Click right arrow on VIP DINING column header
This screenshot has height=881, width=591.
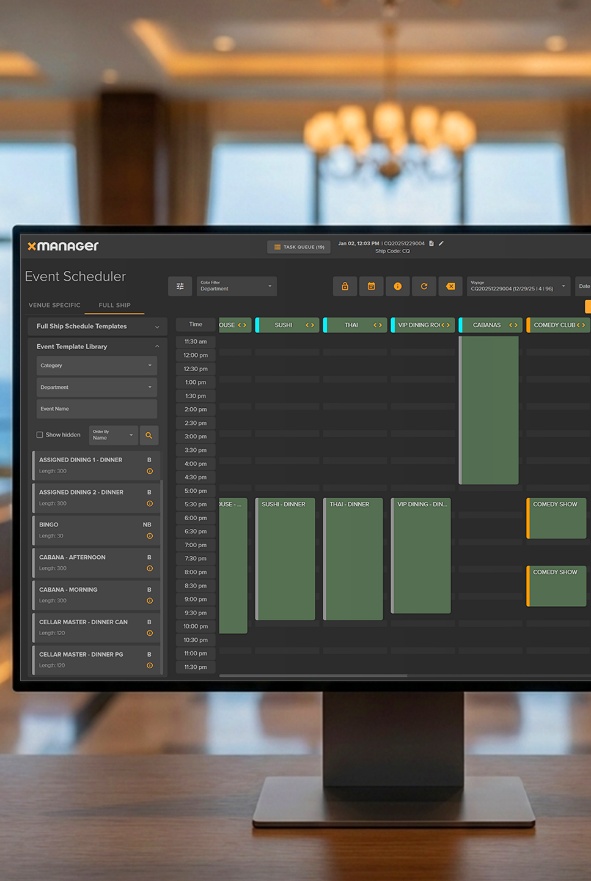pyautogui.click(x=448, y=325)
